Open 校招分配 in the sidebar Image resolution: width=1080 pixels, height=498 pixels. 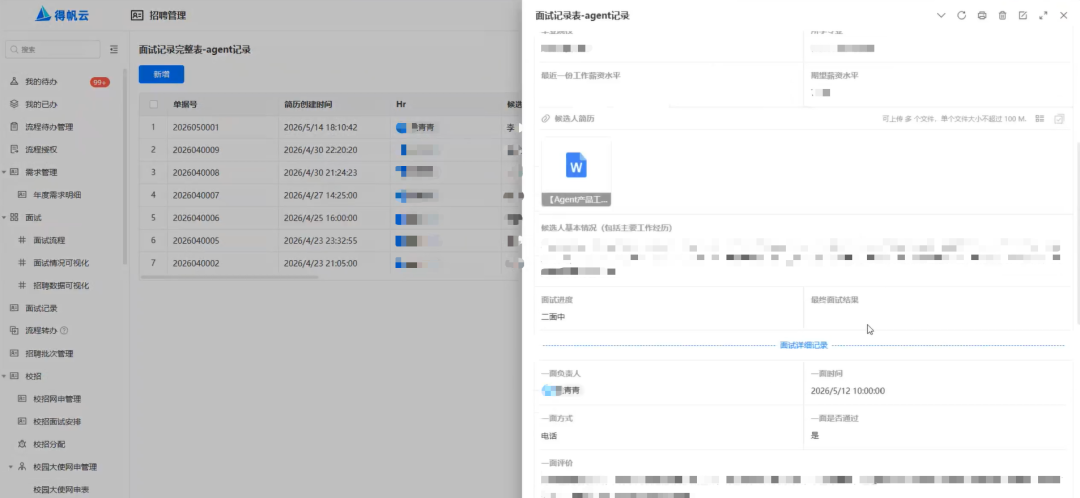pyautogui.click(x=49, y=444)
